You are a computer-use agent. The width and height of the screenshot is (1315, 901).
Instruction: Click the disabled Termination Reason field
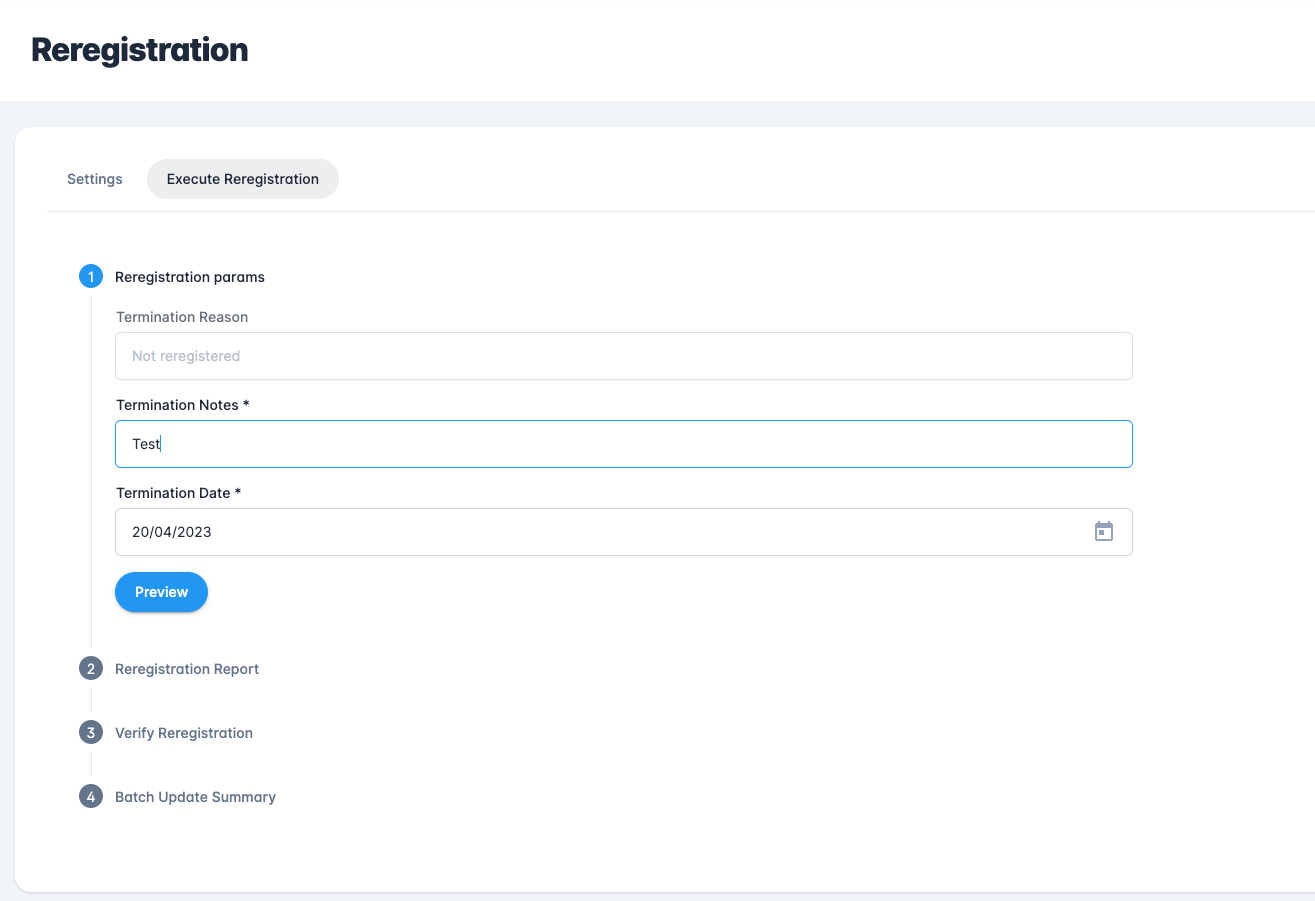point(623,356)
